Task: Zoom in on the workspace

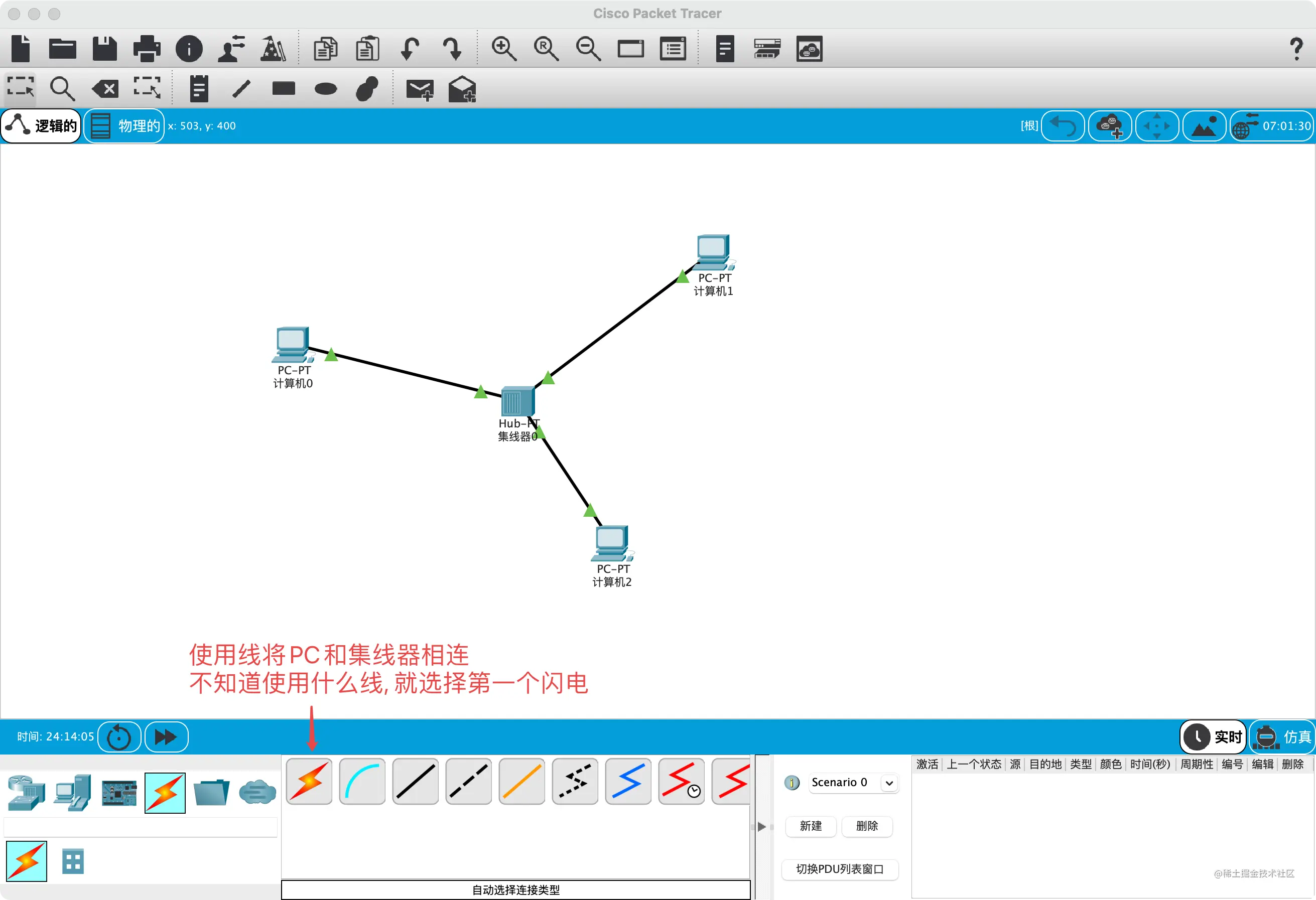Action: click(x=503, y=49)
